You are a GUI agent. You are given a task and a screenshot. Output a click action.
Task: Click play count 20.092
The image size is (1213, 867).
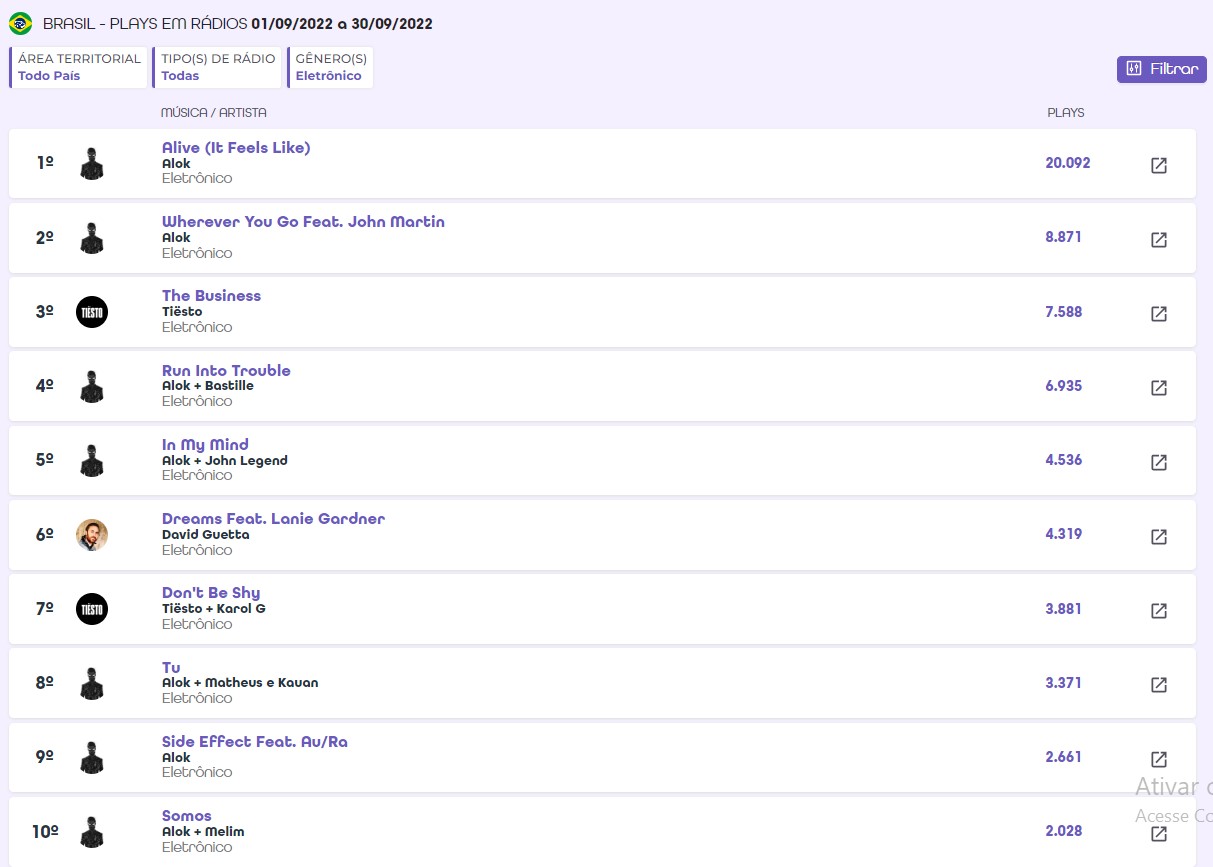[x=1068, y=163]
